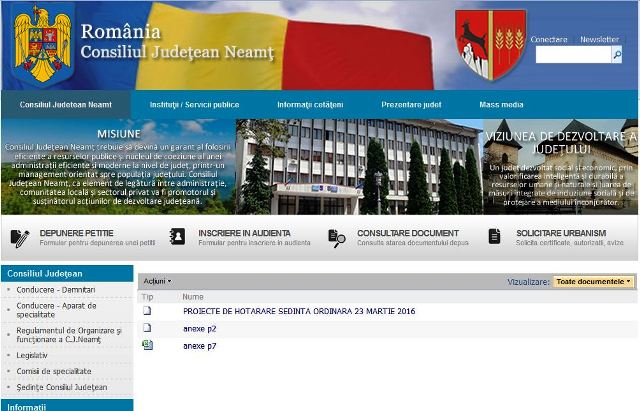Click file icon for Proiecte de Hotarare row
The width and height of the screenshot is (640, 411).
[x=147, y=311]
